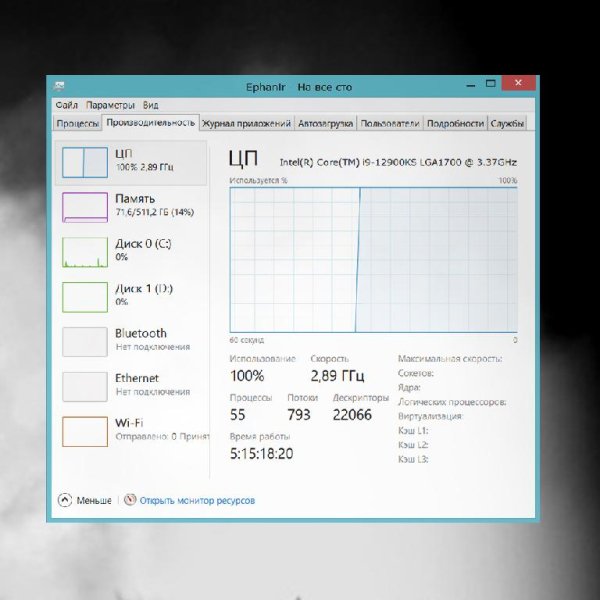Image resolution: width=600 pixels, height=600 pixels.
Task: Select the Память usage thumbnail
Action: [85, 207]
